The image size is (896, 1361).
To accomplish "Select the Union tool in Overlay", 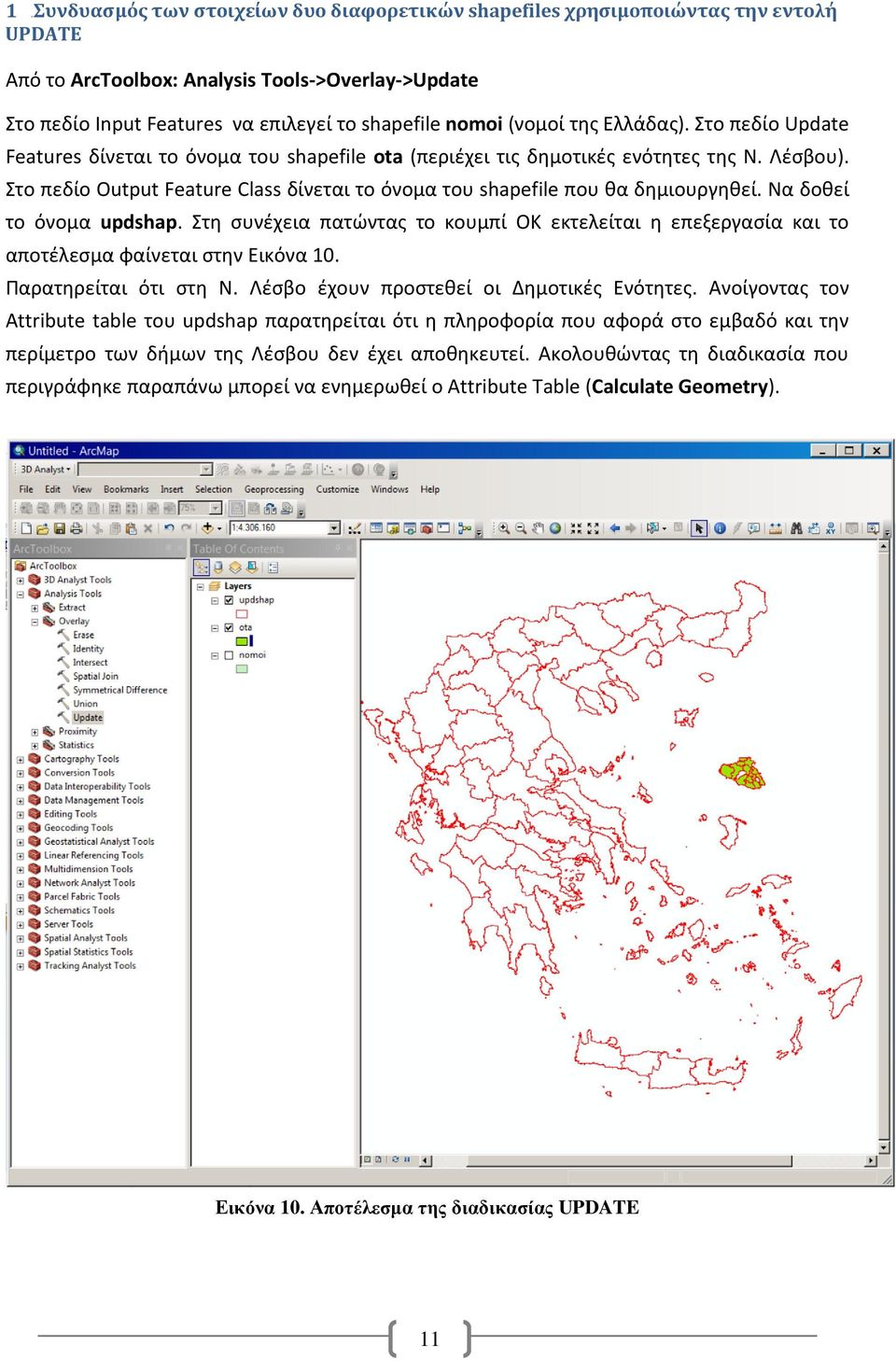I will (x=85, y=704).
